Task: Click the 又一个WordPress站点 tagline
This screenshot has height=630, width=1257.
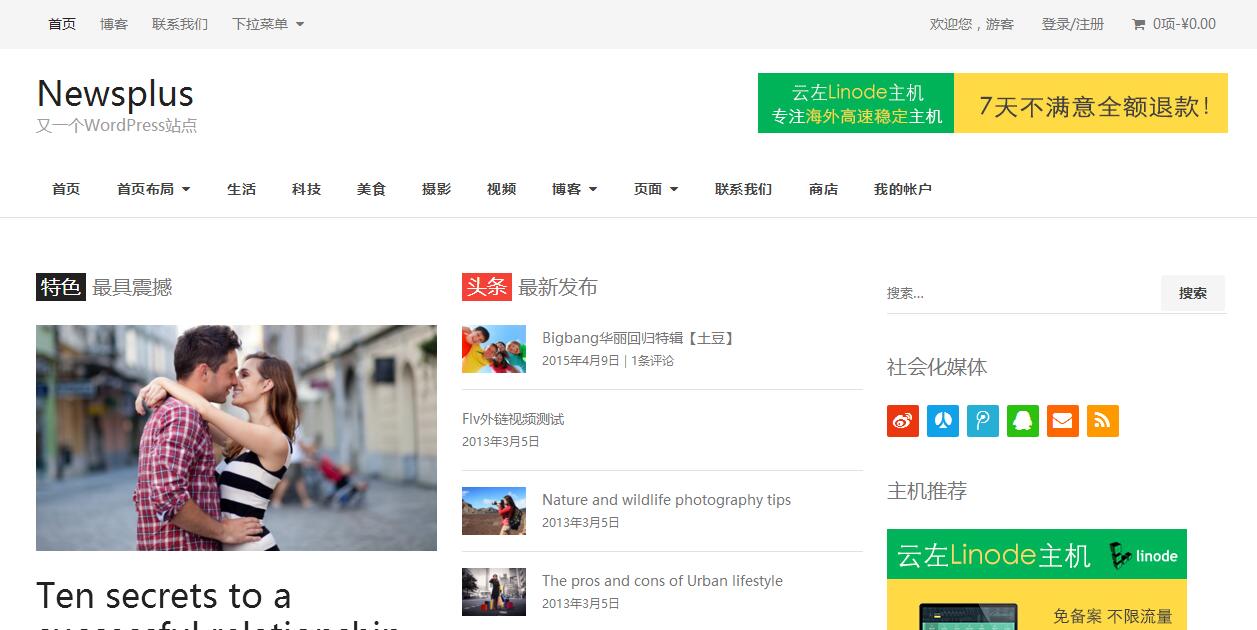Action: (x=117, y=126)
